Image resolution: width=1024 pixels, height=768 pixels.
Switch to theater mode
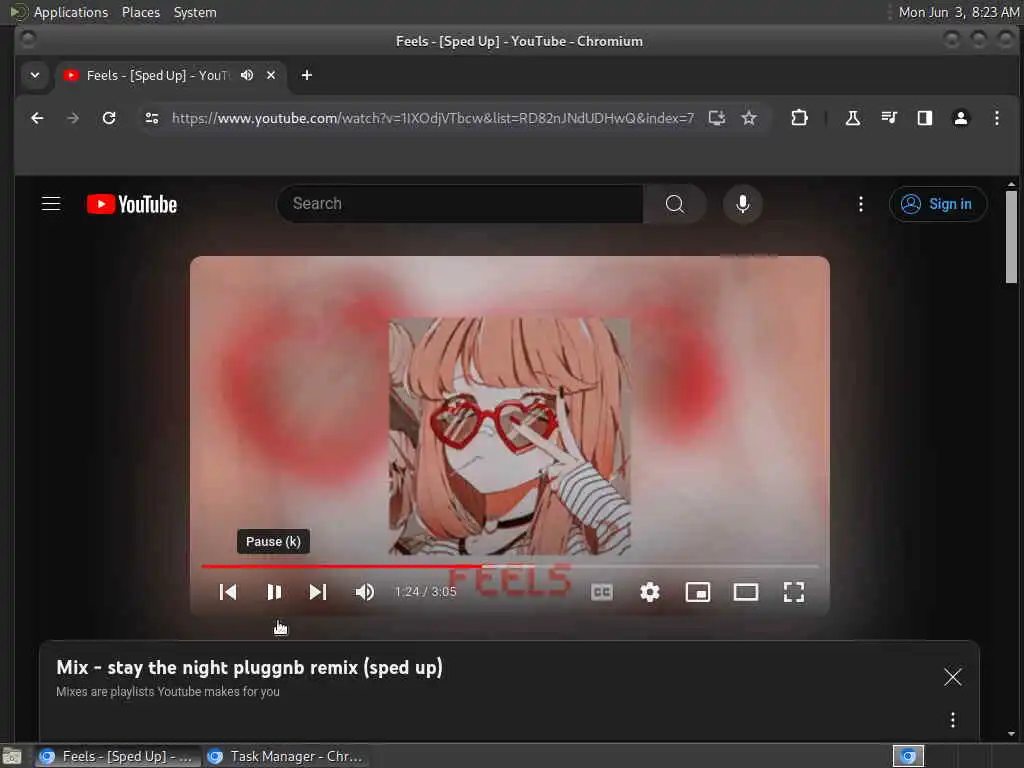[x=746, y=592]
